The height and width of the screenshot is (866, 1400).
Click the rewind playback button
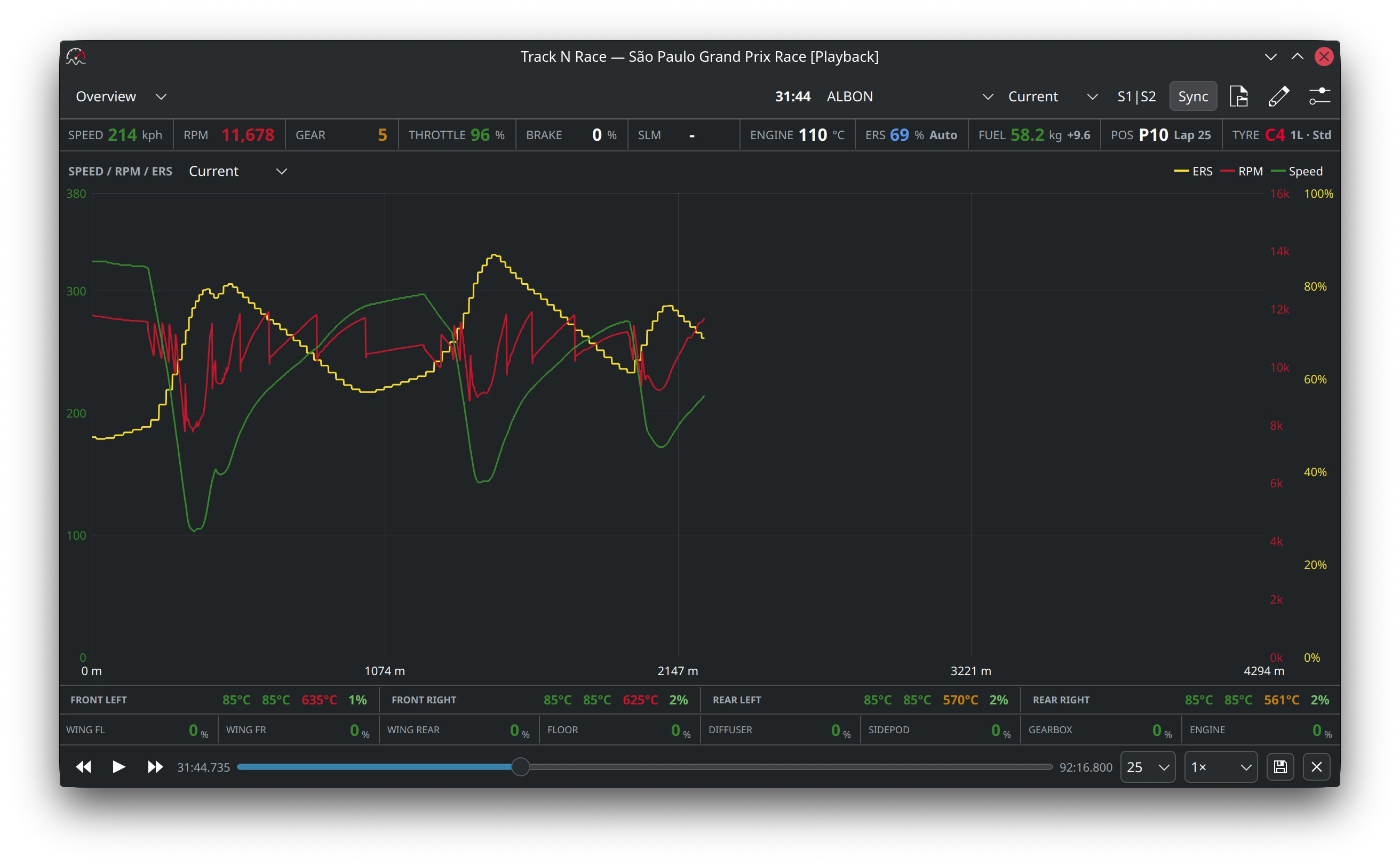(x=84, y=767)
